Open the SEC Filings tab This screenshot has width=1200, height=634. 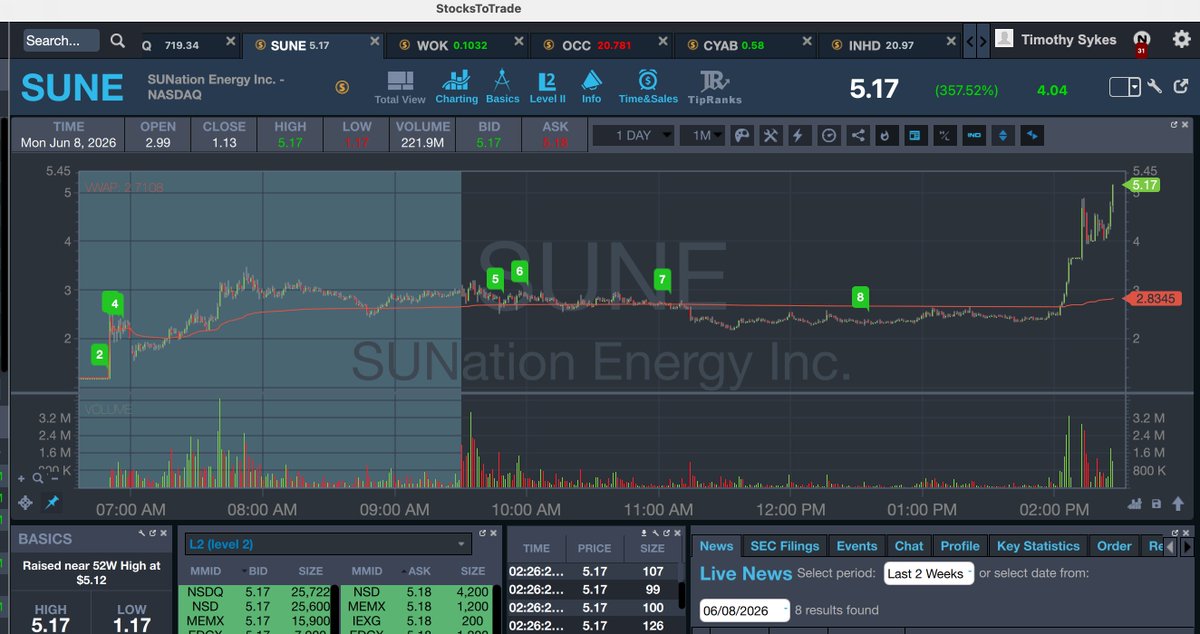[785, 546]
